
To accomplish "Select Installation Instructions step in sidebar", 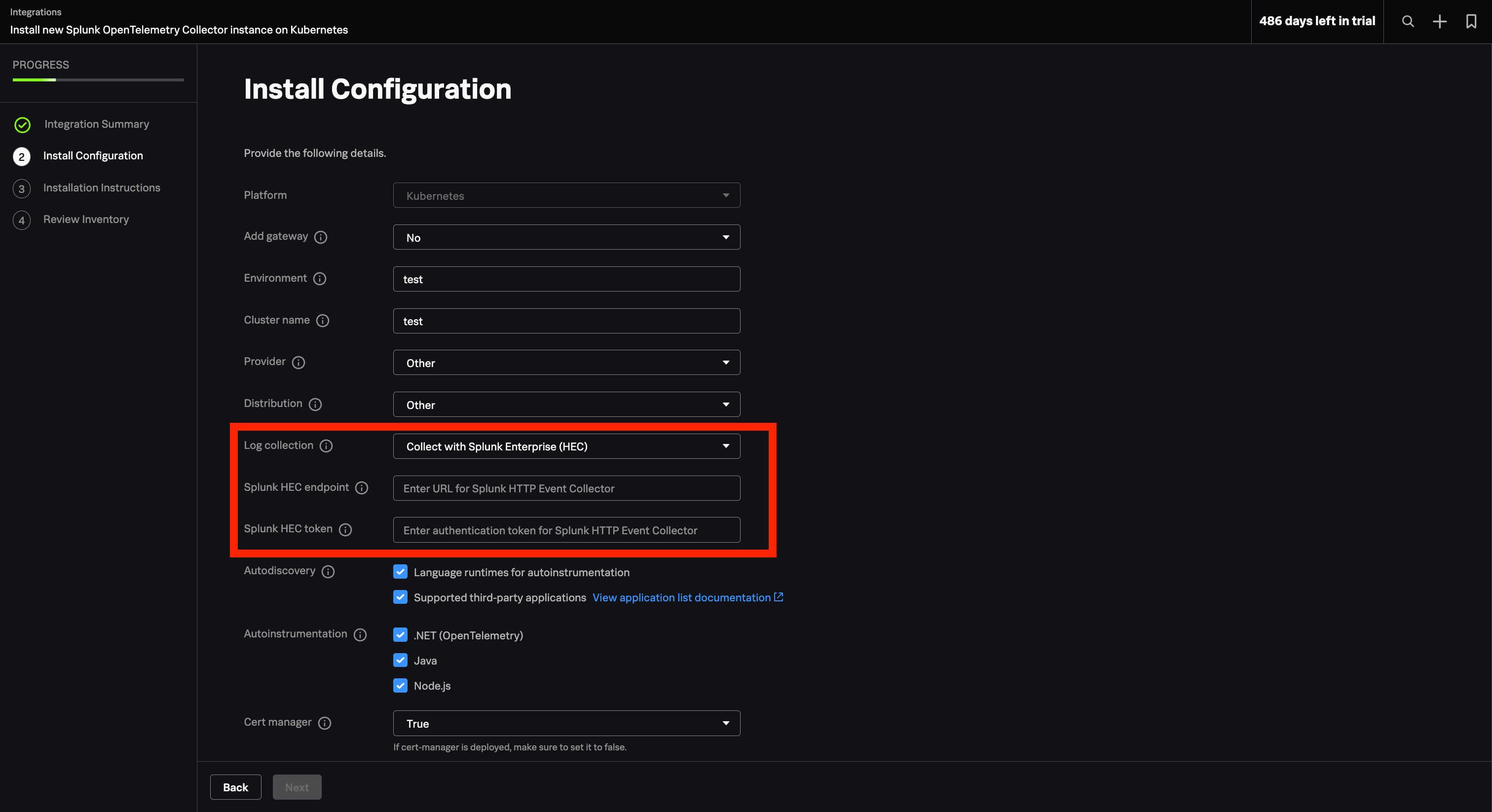I will 101,187.
